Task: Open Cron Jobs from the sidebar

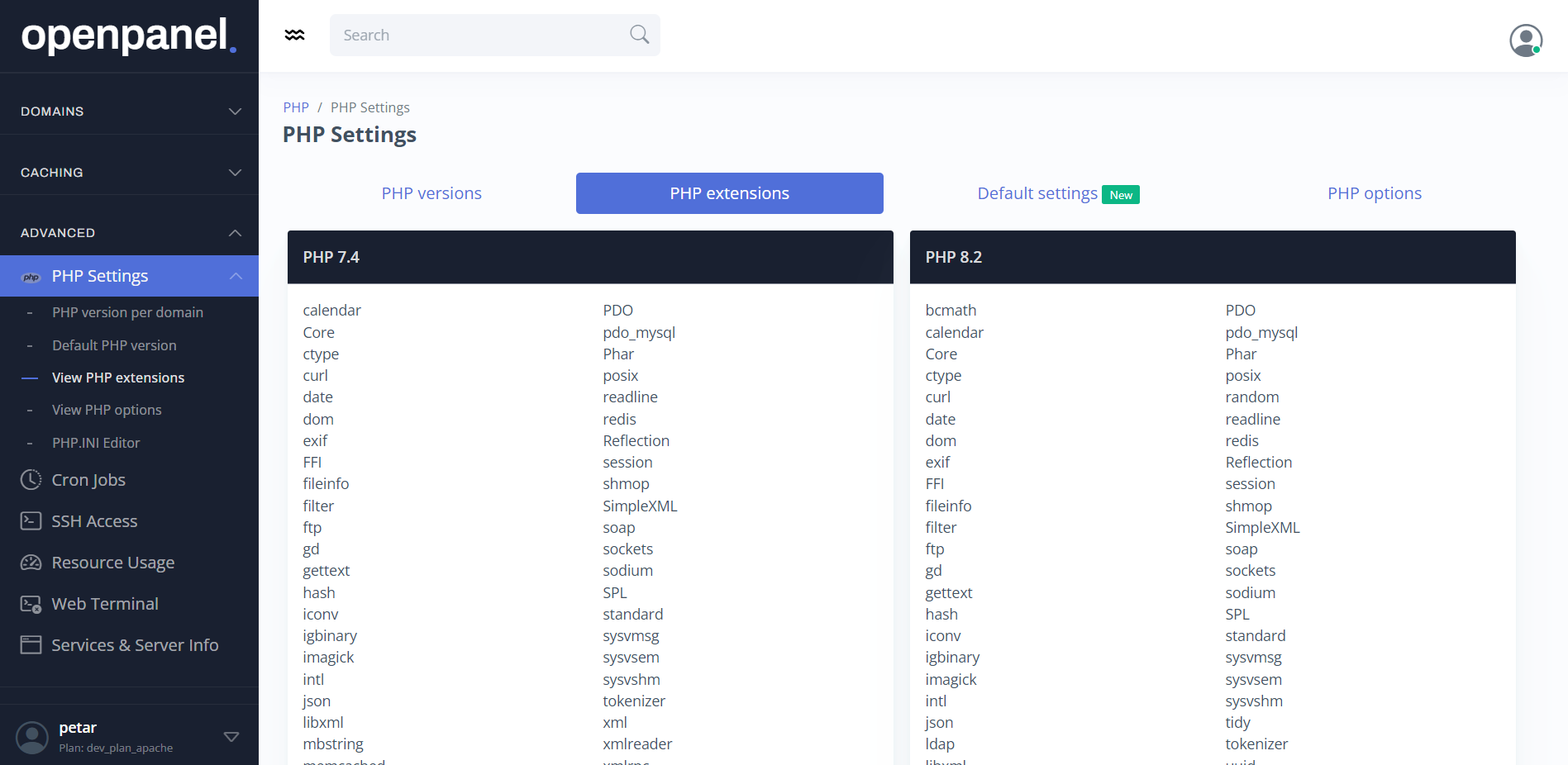Action: pyautogui.click(x=88, y=480)
